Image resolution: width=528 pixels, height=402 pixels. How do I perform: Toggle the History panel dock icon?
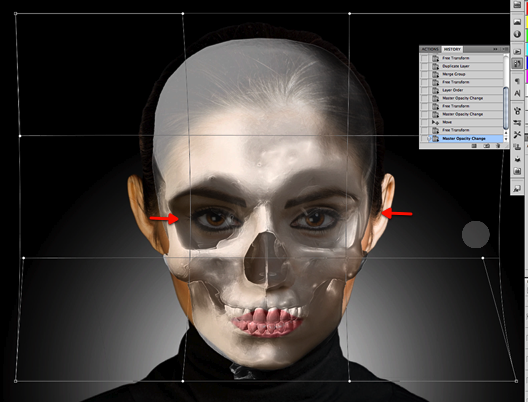click(517, 63)
